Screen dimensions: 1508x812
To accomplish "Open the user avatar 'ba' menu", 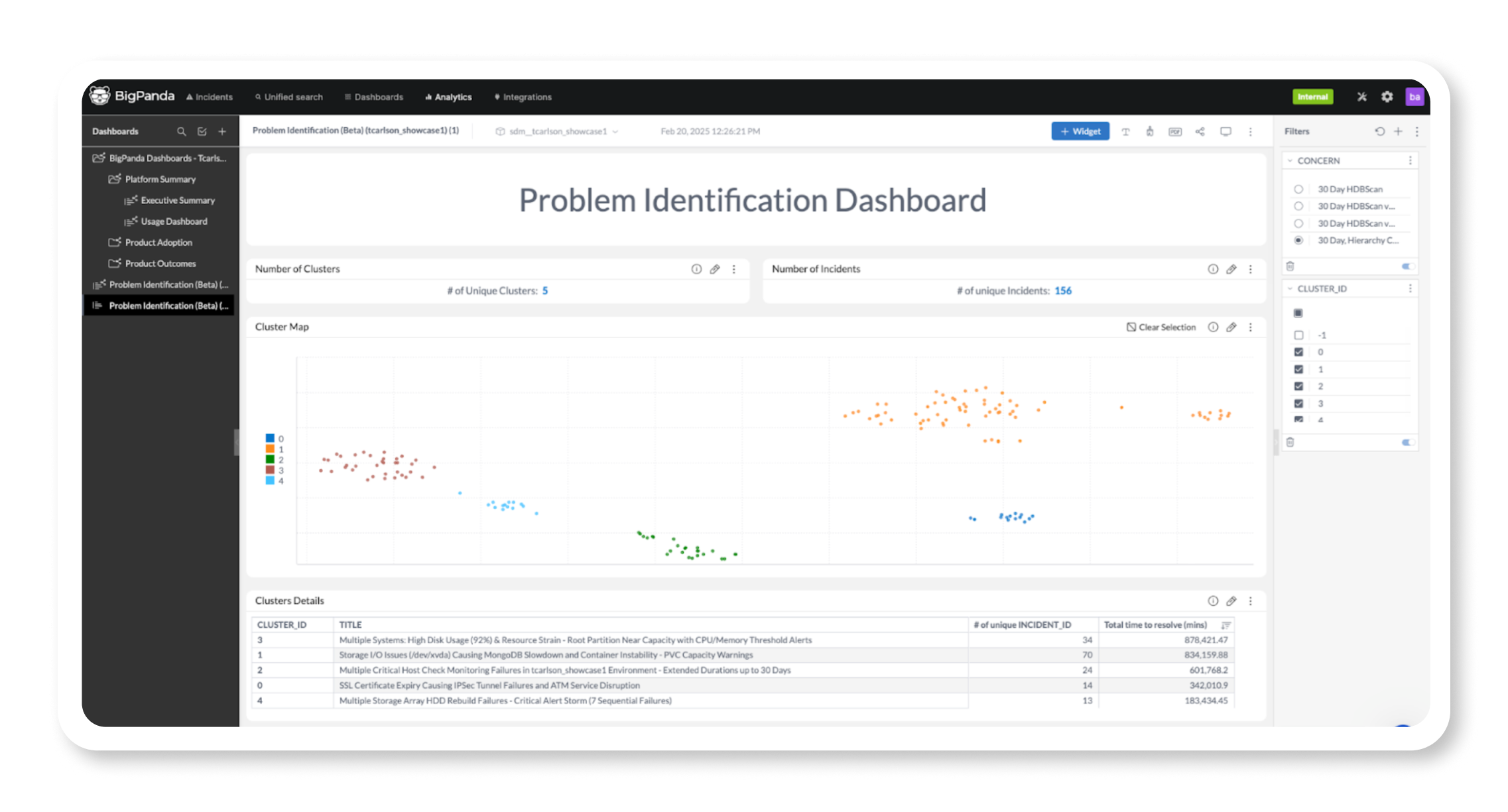I will tap(1414, 97).
